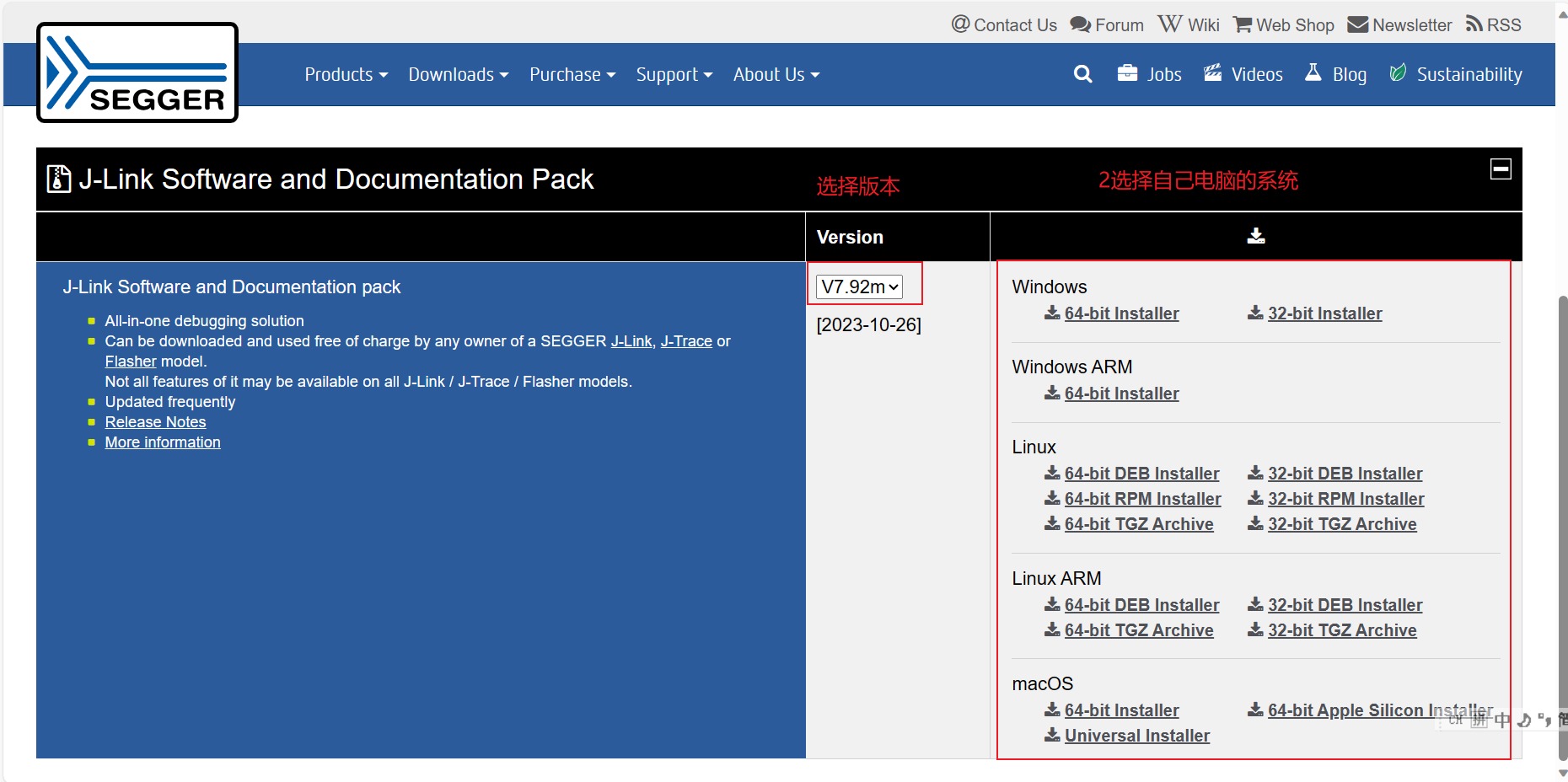Expand the Products menu

[x=346, y=74]
